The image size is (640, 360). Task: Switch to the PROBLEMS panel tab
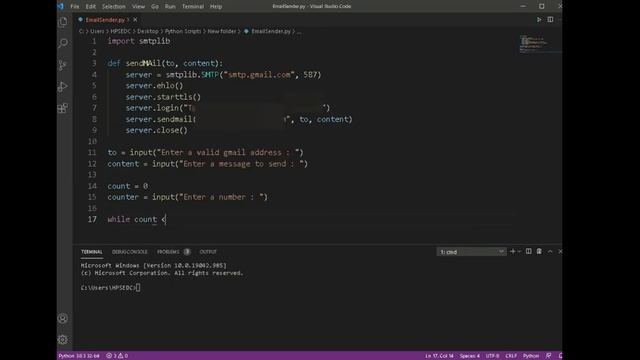point(168,252)
